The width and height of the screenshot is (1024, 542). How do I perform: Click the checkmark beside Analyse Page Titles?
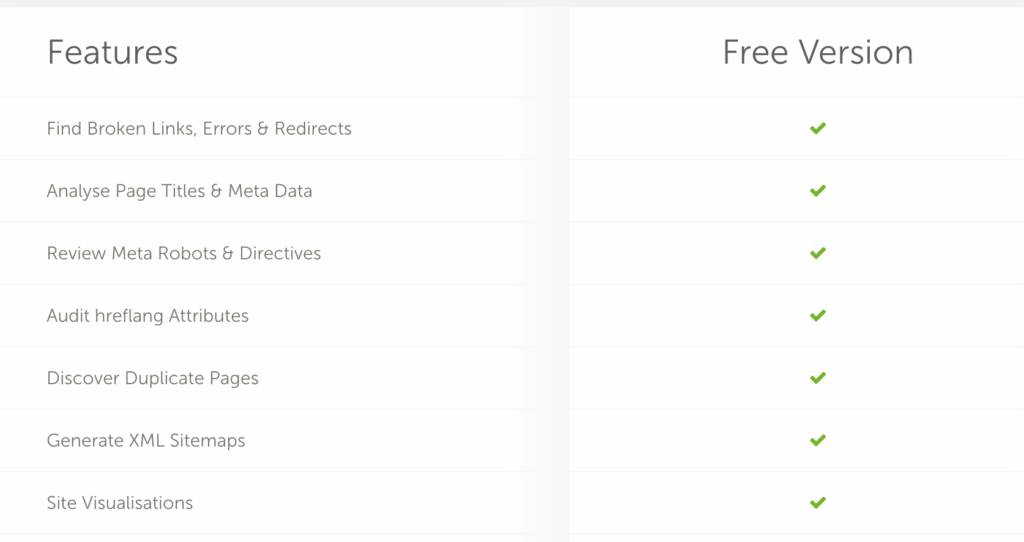click(818, 191)
